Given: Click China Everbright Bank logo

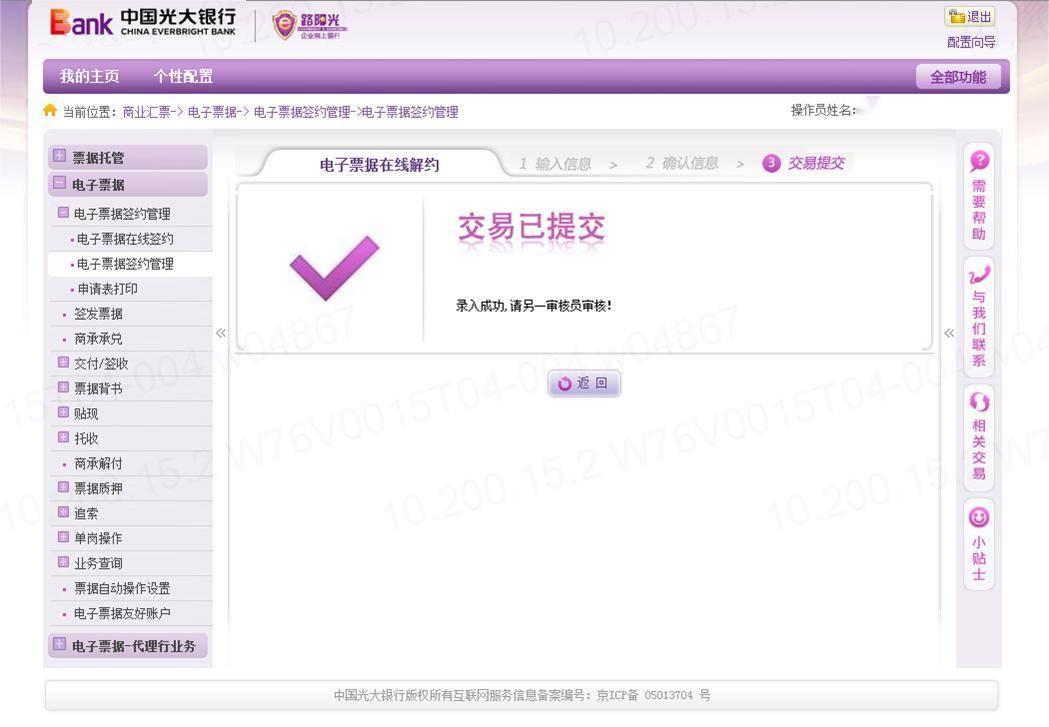Looking at the screenshot, I should click(143, 22).
